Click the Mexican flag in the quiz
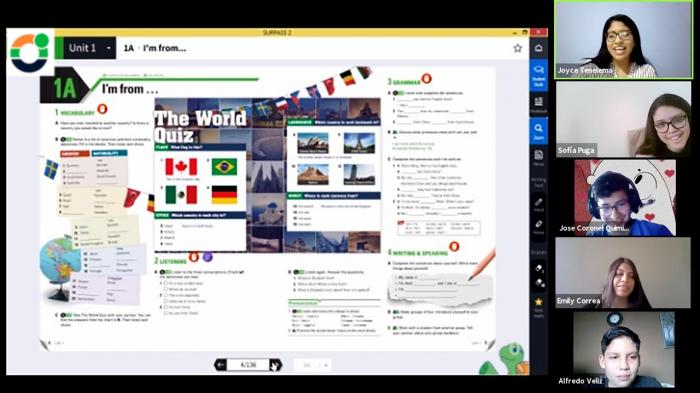Image resolution: width=700 pixels, height=393 pixels. pyautogui.click(x=181, y=195)
